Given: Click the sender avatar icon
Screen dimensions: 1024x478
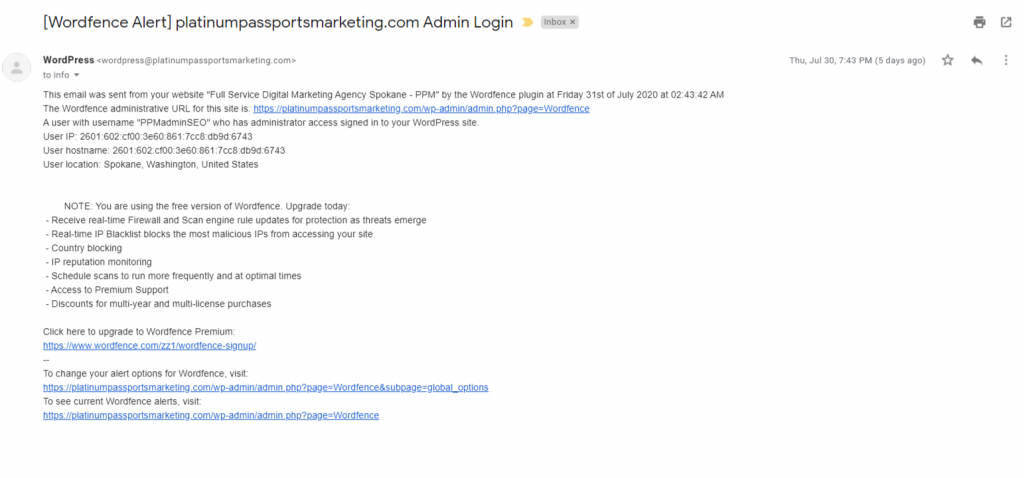Looking at the screenshot, I should 17,67.
